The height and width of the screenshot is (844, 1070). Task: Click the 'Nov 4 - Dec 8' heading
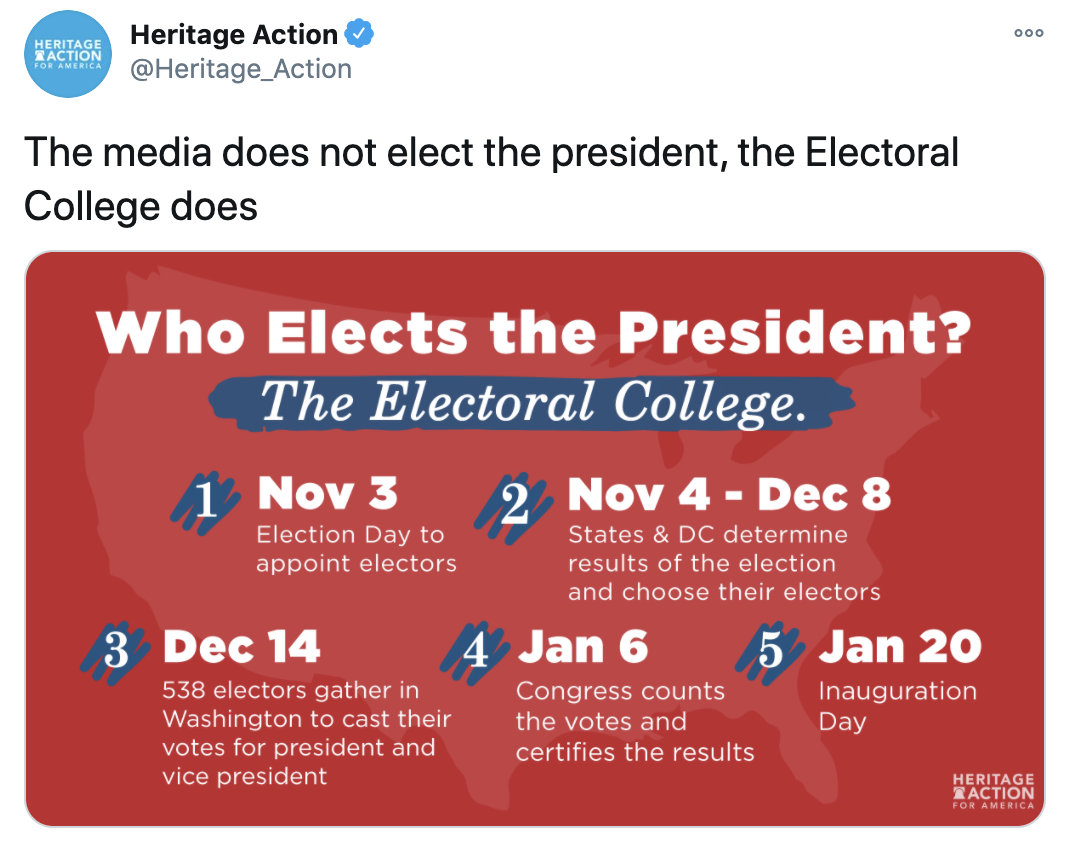point(729,494)
